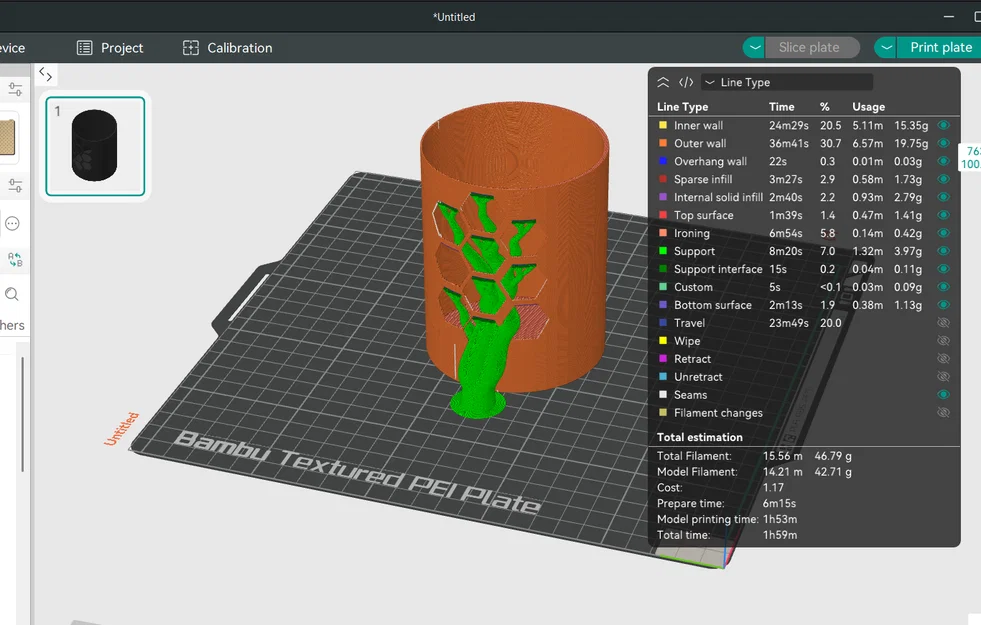Minimize the window
981x625 pixels.
[x=948, y=17]
